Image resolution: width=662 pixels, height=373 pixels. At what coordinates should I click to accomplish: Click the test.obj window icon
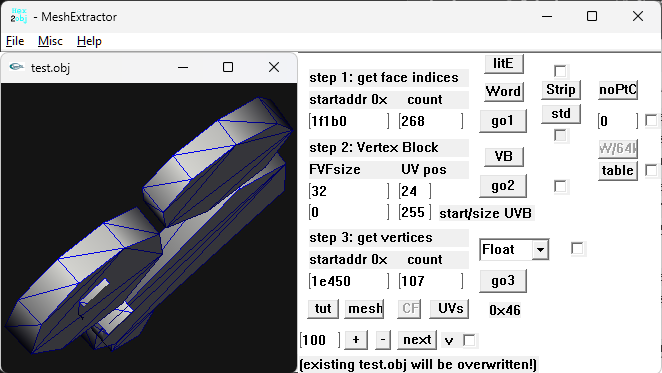pyautogui.click(x=17, y=67)
